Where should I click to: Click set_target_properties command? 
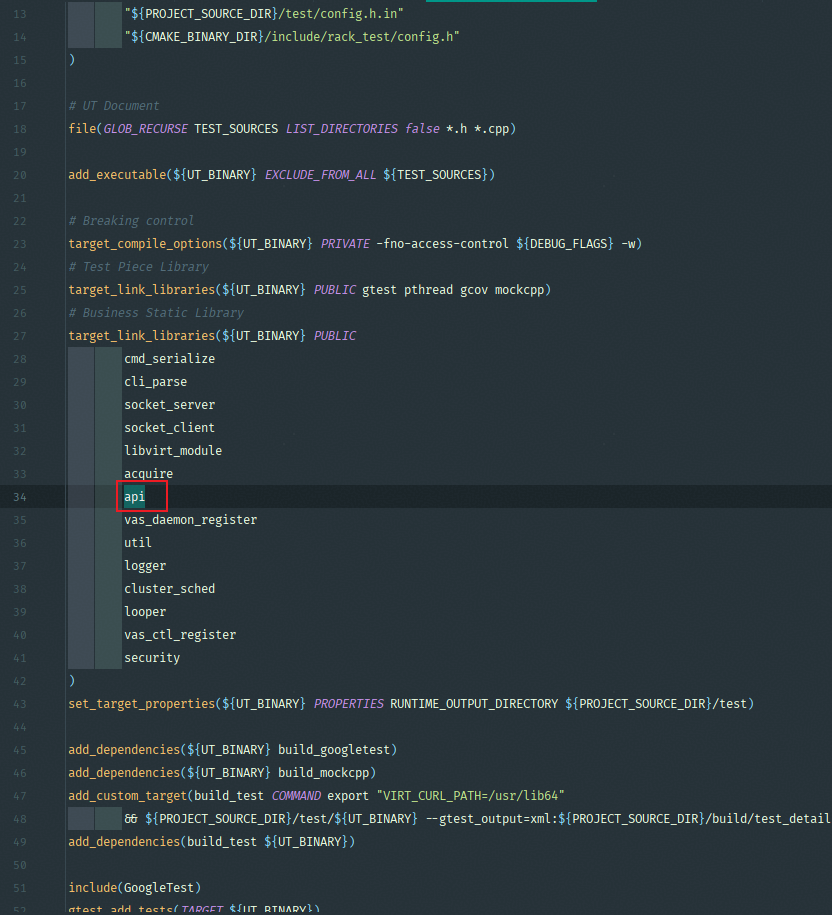coord(142,704)
